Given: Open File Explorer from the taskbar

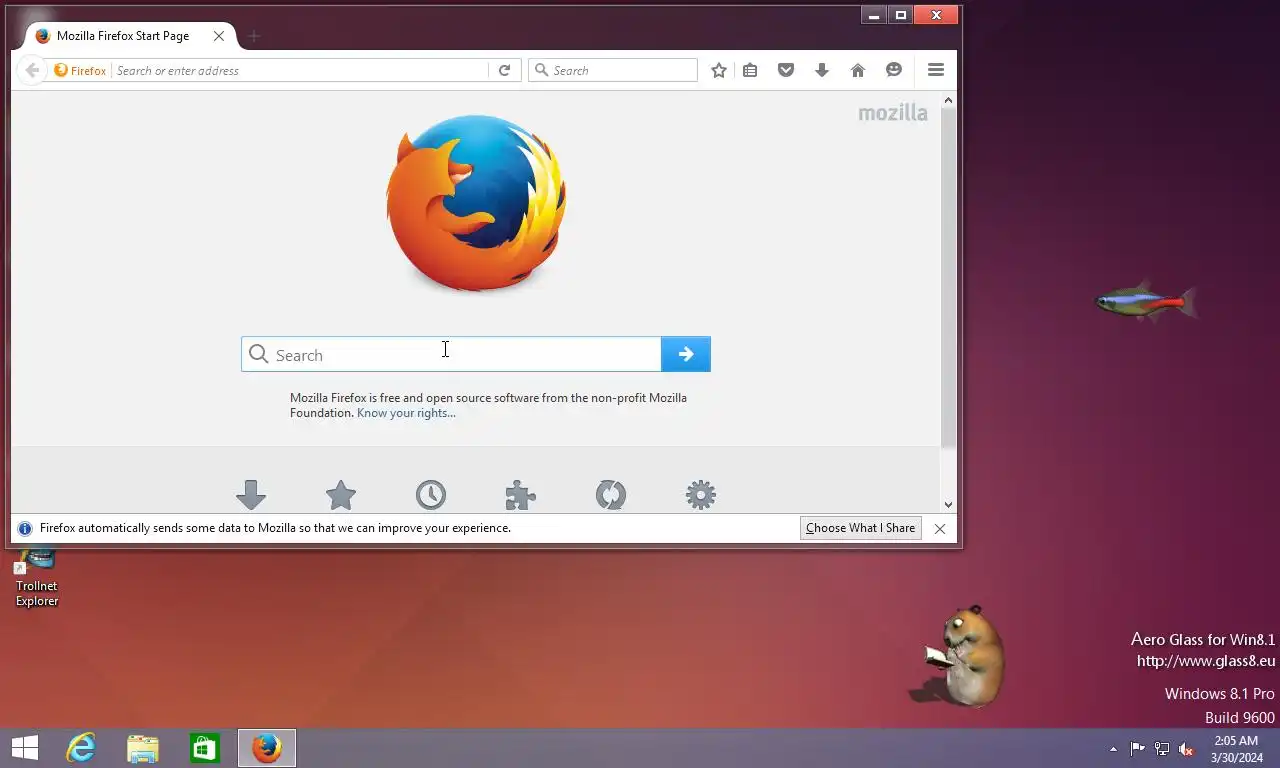Looking at the screenshot, I should [x=143, y=747].
